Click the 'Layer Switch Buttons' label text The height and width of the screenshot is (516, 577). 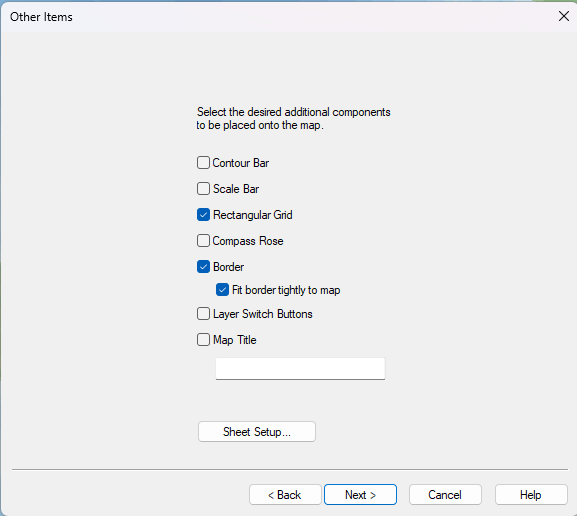263,314
